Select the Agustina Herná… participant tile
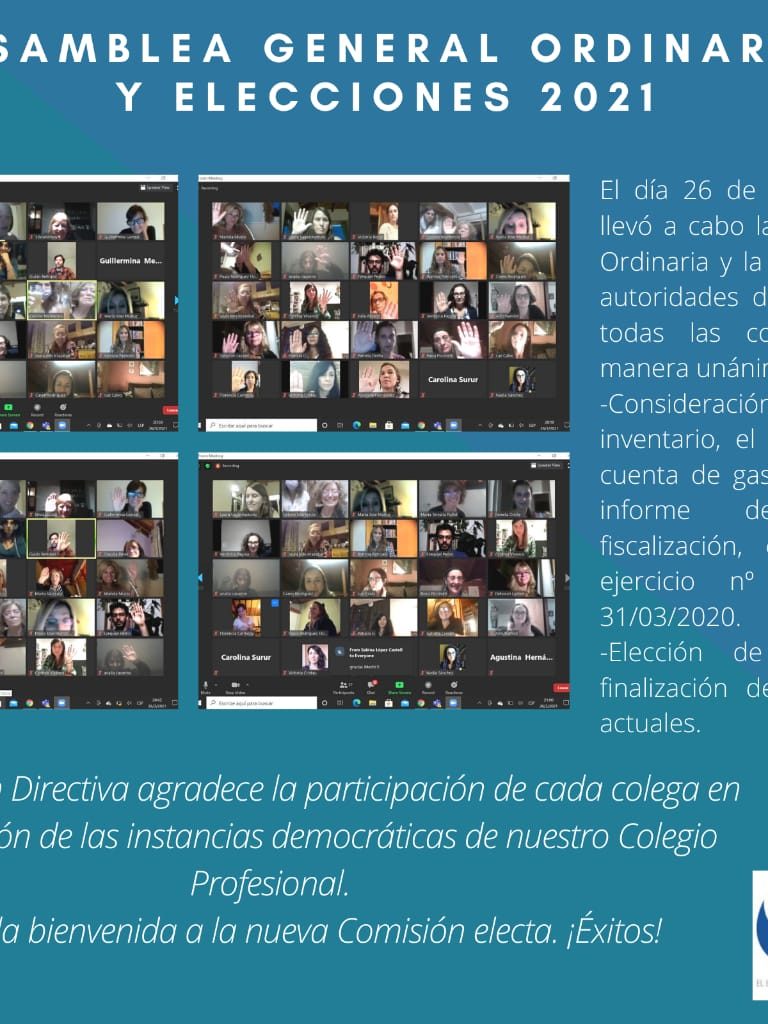768x1024 pixels. 522,658
